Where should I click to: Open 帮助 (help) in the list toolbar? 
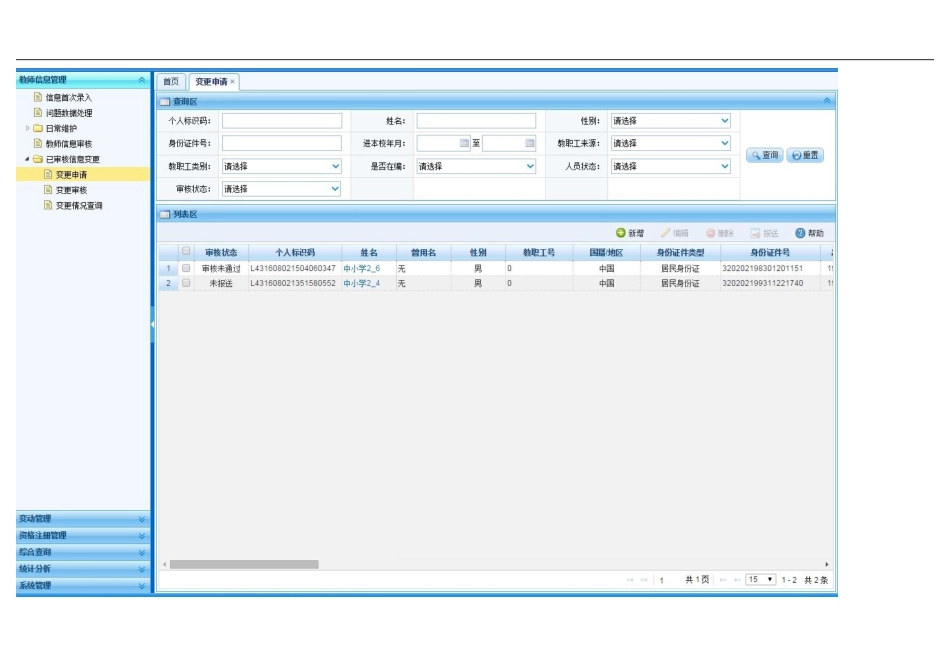[x=809, y=233]
